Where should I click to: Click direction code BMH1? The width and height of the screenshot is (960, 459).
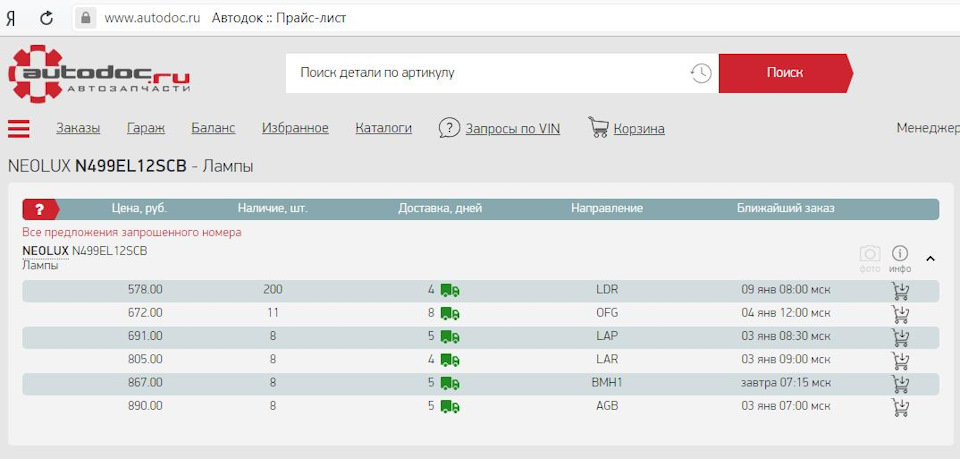(x=607, y=382)
